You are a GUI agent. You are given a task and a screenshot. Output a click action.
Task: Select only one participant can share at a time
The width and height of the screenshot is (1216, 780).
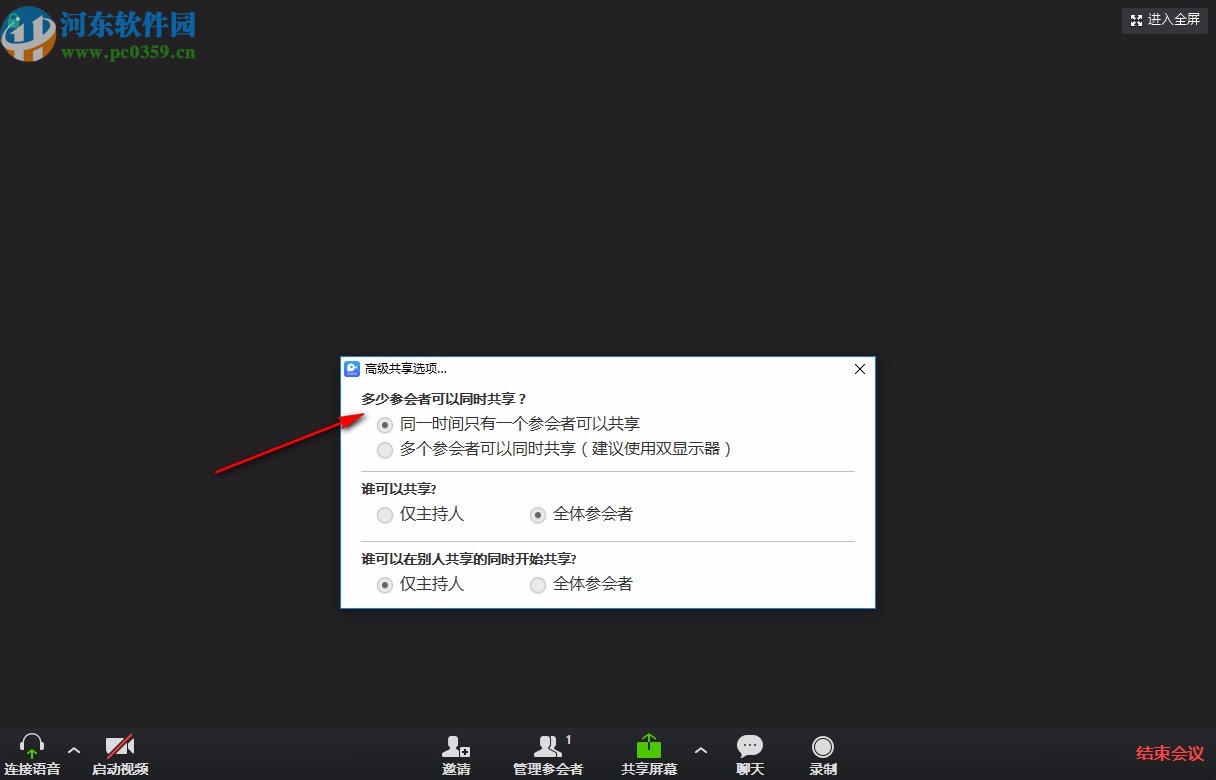(x=385, y=424)
